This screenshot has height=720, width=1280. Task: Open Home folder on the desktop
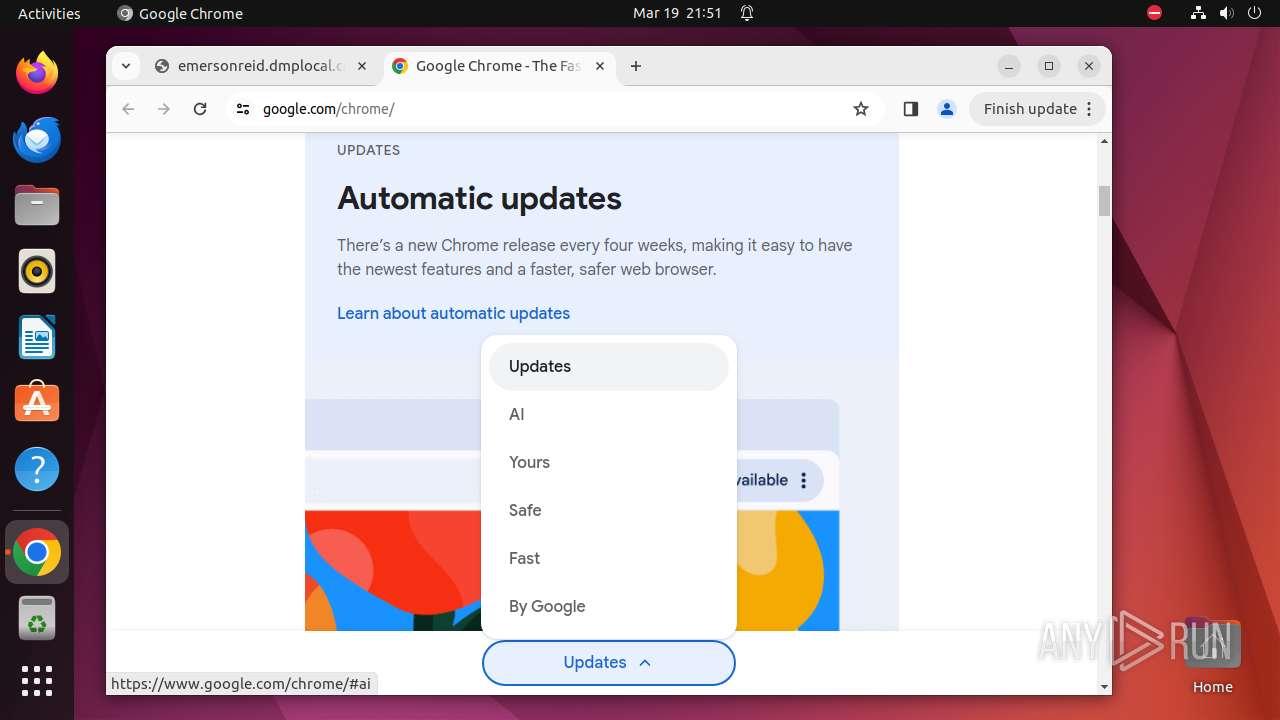tap(1212, 655)
